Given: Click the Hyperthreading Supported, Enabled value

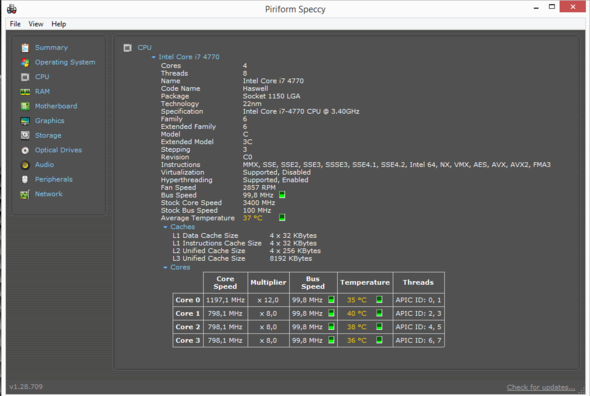Looking at the screenshot, I should tap(275, 180).
